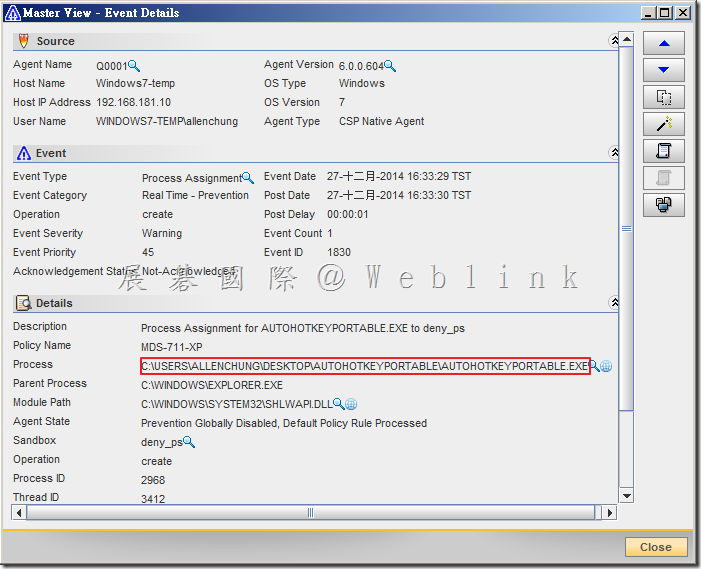
Task: Click the Post Delay value 00:00:01
Action: pyautogui.click(x=348, y=215)
